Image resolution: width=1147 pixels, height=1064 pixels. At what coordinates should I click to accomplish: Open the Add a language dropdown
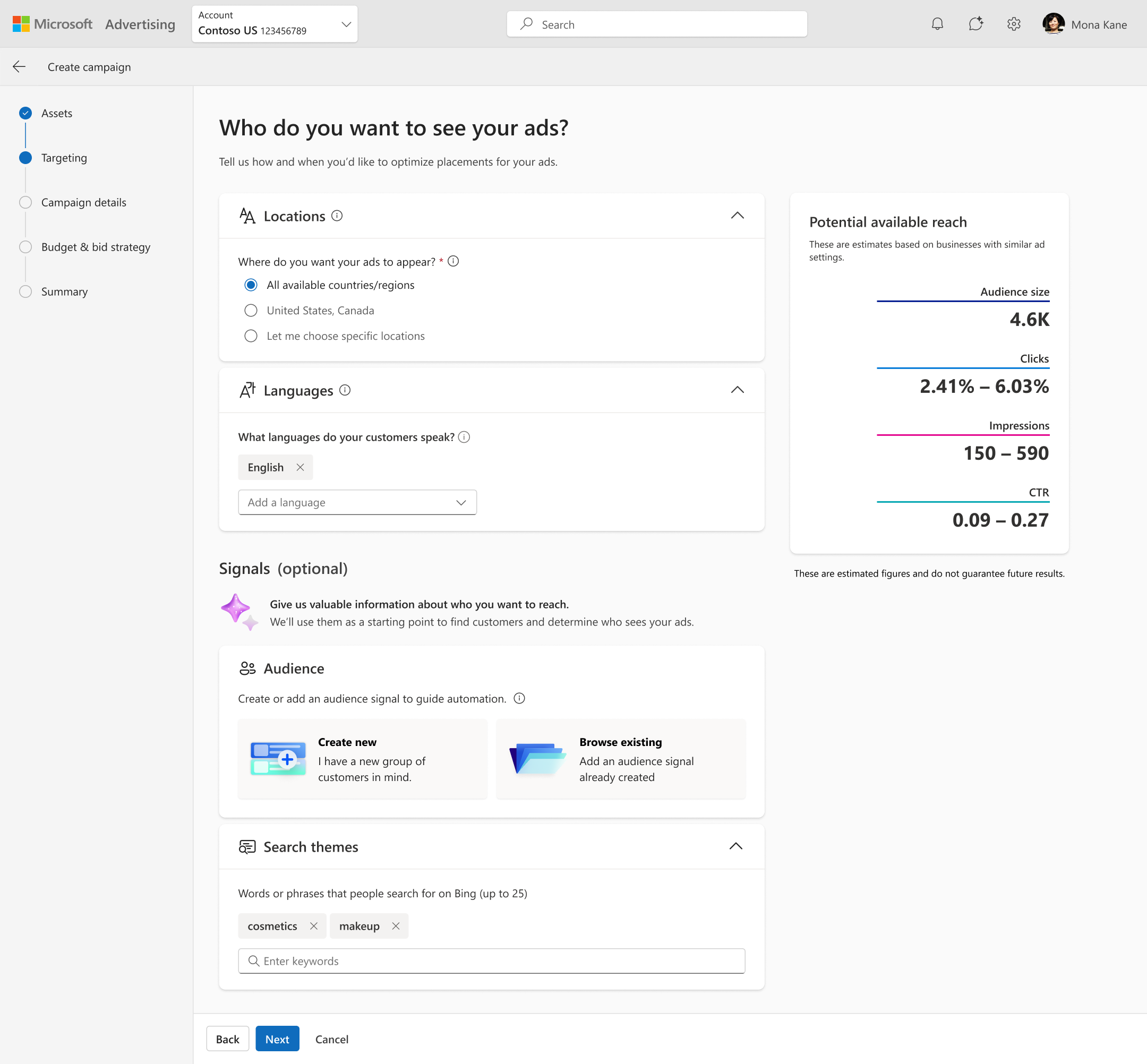[x=357, y=502]
